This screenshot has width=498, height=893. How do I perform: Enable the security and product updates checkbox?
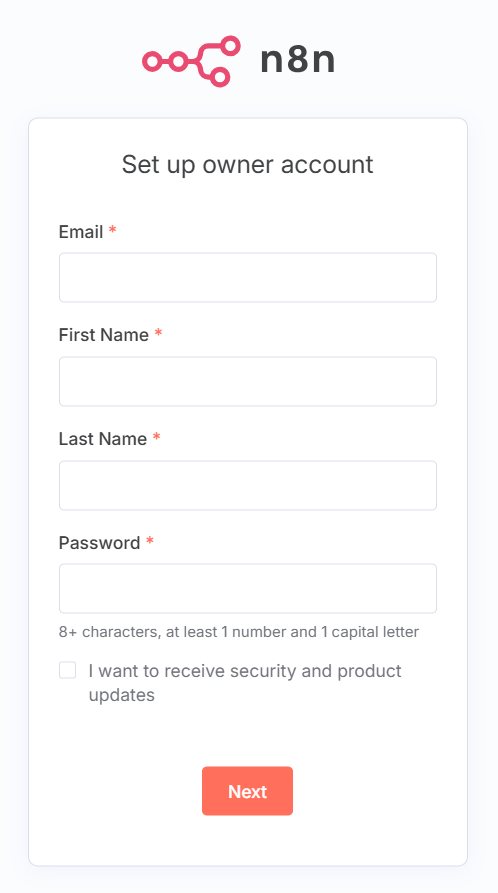point(68,670)
